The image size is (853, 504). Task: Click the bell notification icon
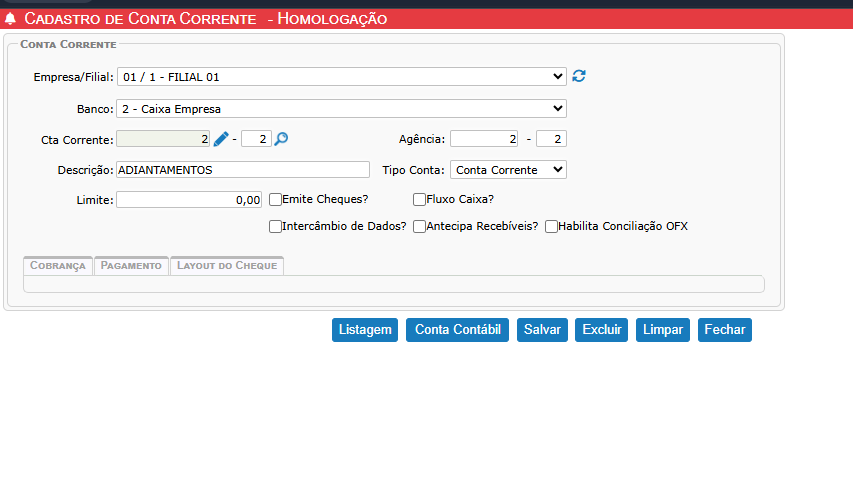click(11, 19)
